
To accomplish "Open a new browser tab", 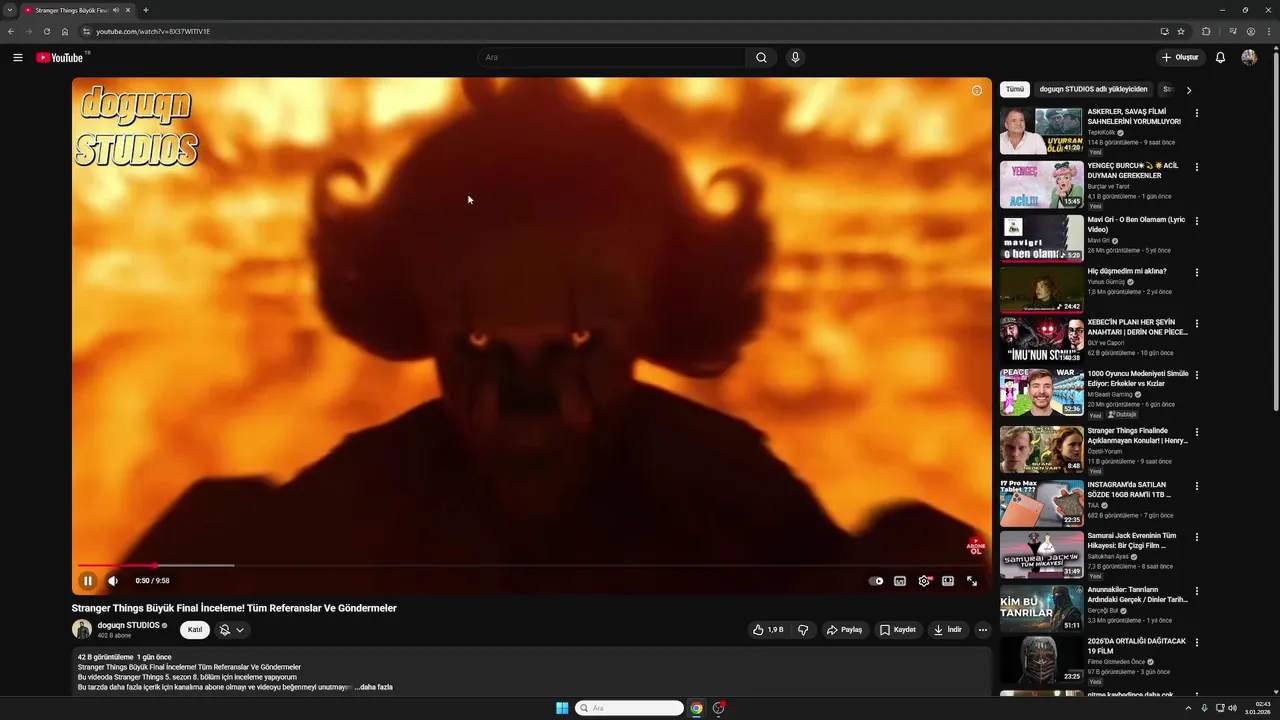I will coord(146,10).
